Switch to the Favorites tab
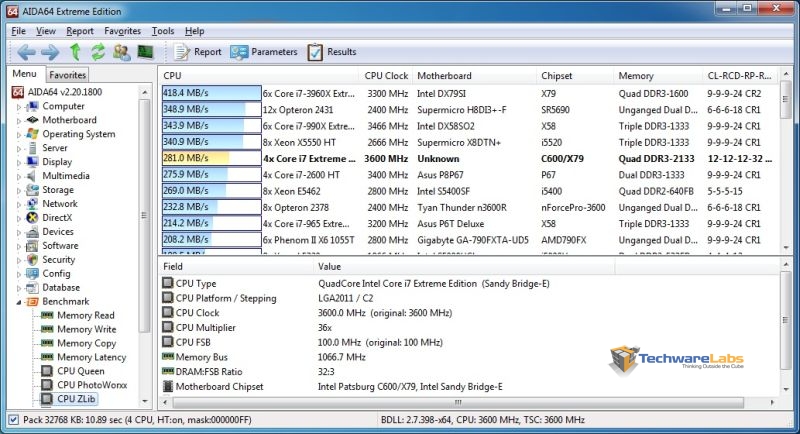 point(67,75)
